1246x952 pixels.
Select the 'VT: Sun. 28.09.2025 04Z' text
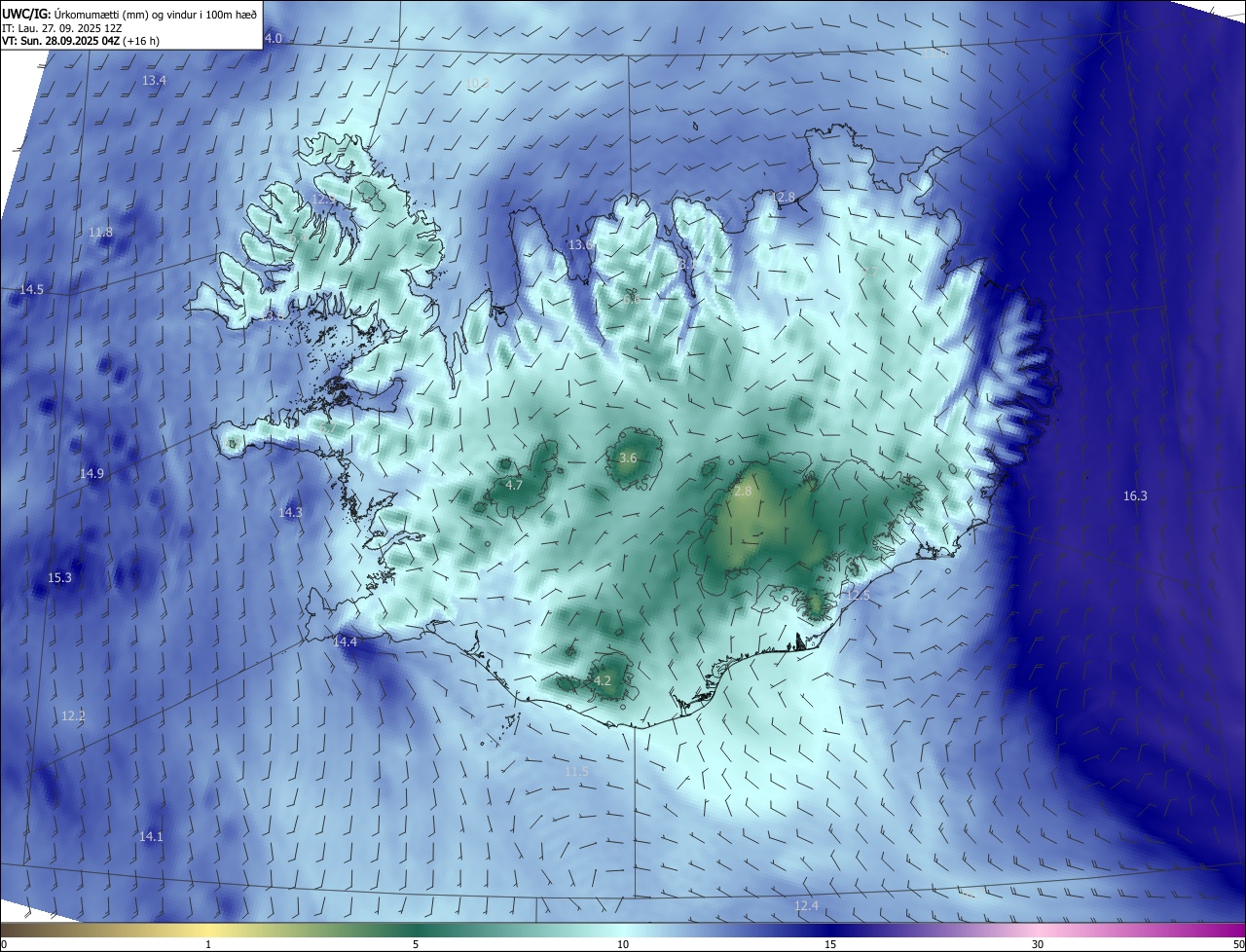pyautogui.click(x=60, y=41)
